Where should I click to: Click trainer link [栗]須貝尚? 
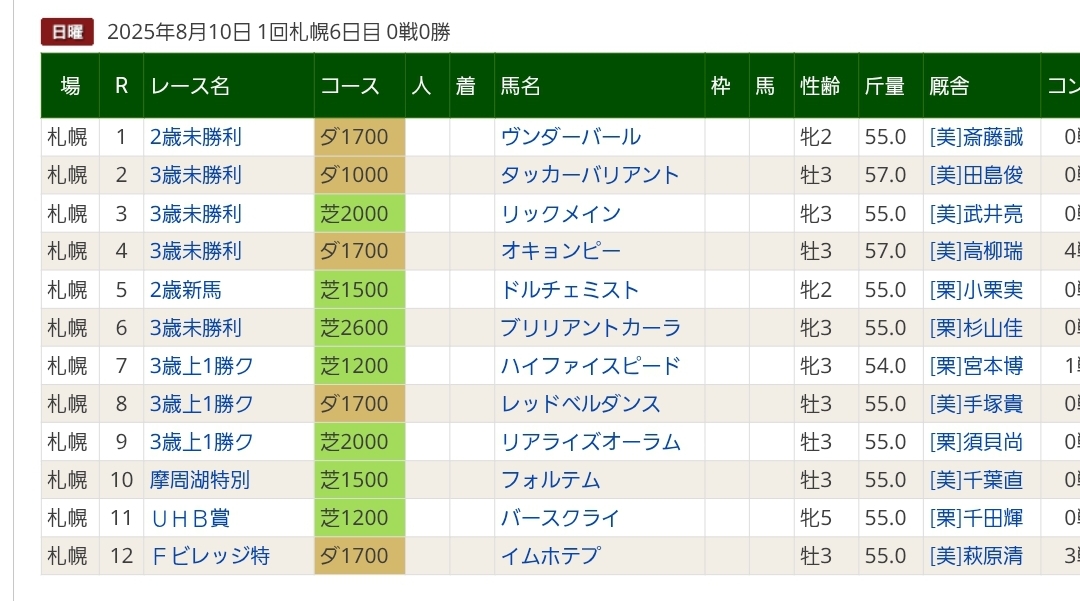976,442
